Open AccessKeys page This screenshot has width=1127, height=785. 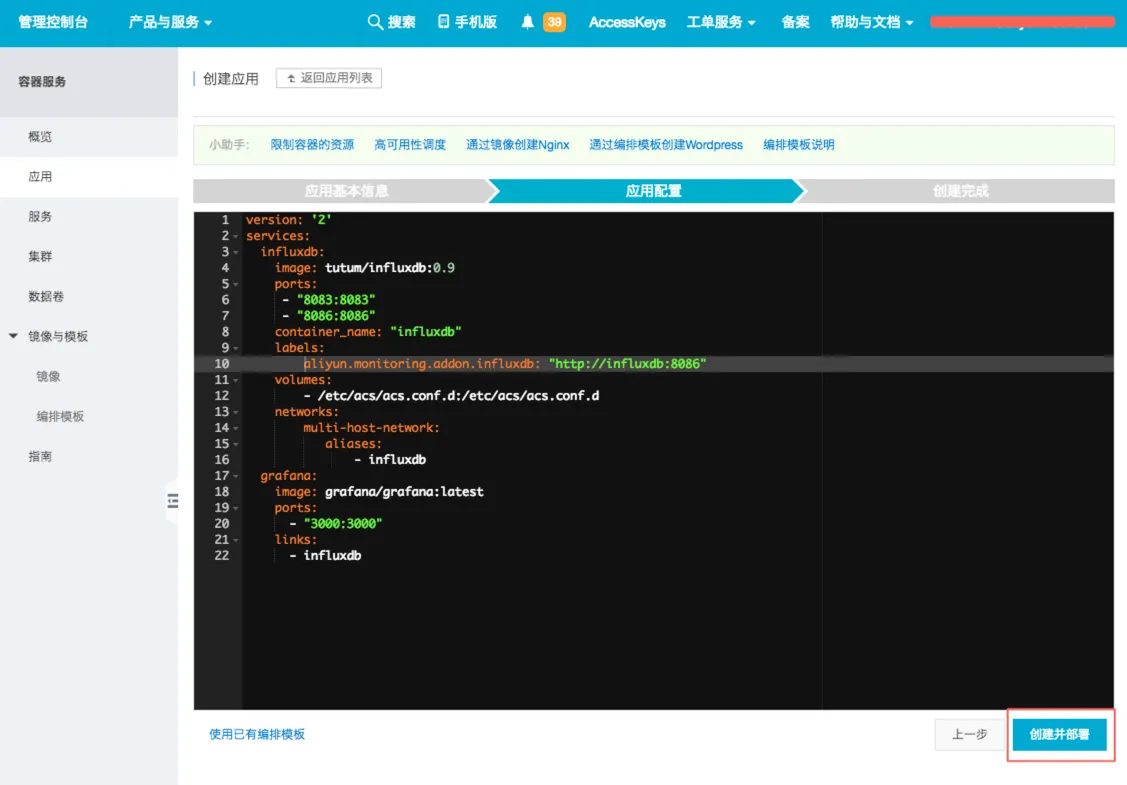coord(627,22)
